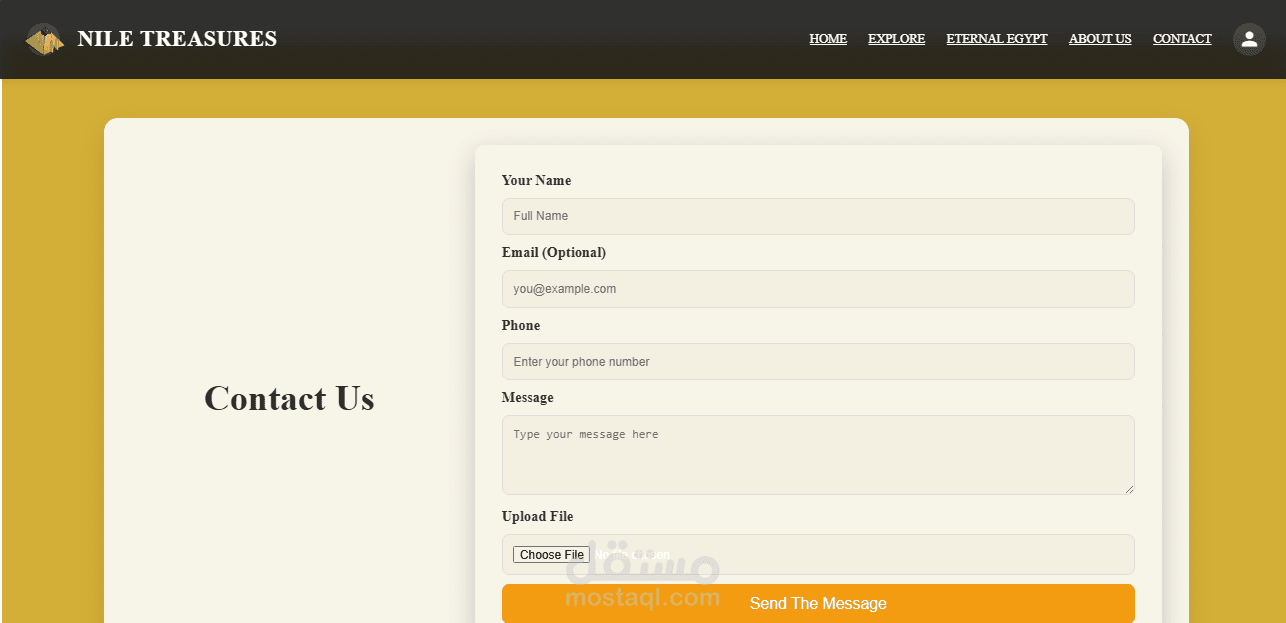1286x623 pixels.
Task: Click the Choose File button
Action: tap(551, 555)
